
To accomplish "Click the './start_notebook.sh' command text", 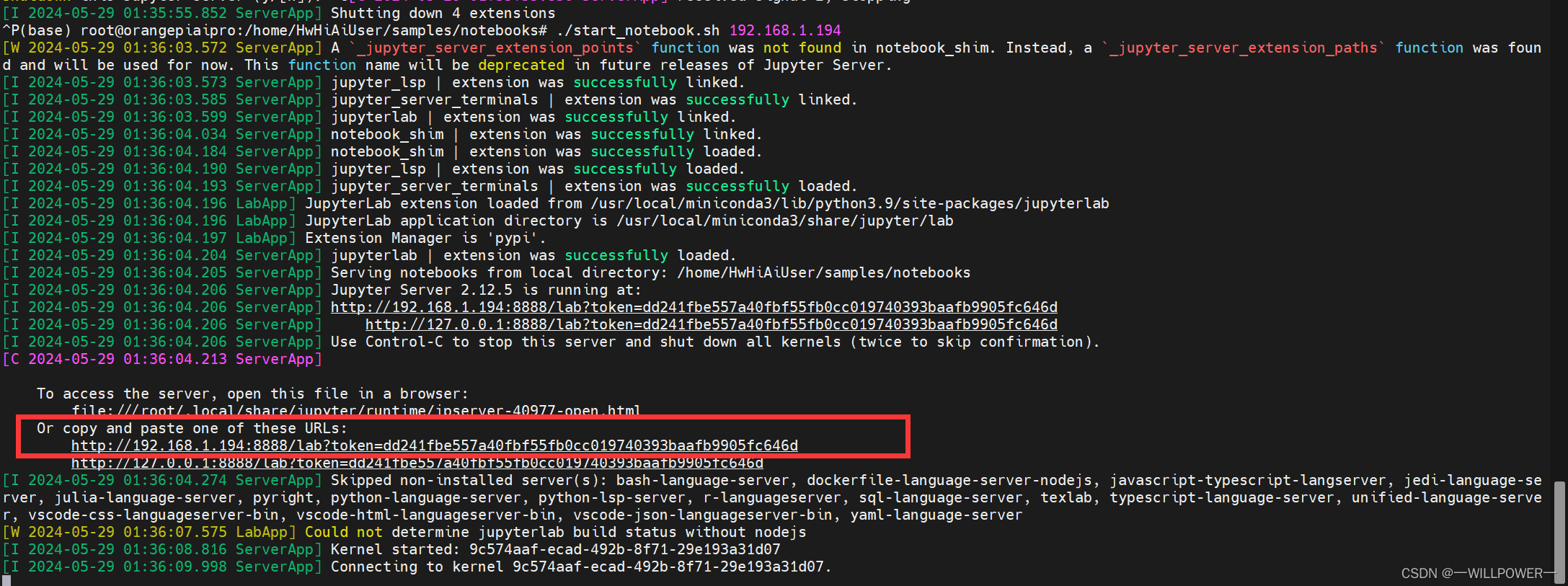I will 638,30.
